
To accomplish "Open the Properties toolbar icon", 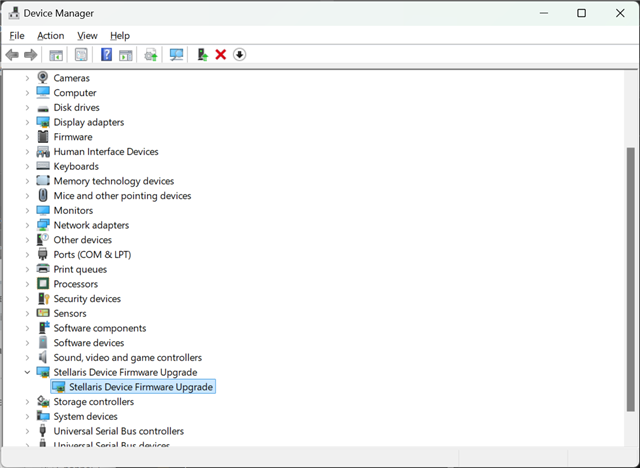I will [81, 55].
